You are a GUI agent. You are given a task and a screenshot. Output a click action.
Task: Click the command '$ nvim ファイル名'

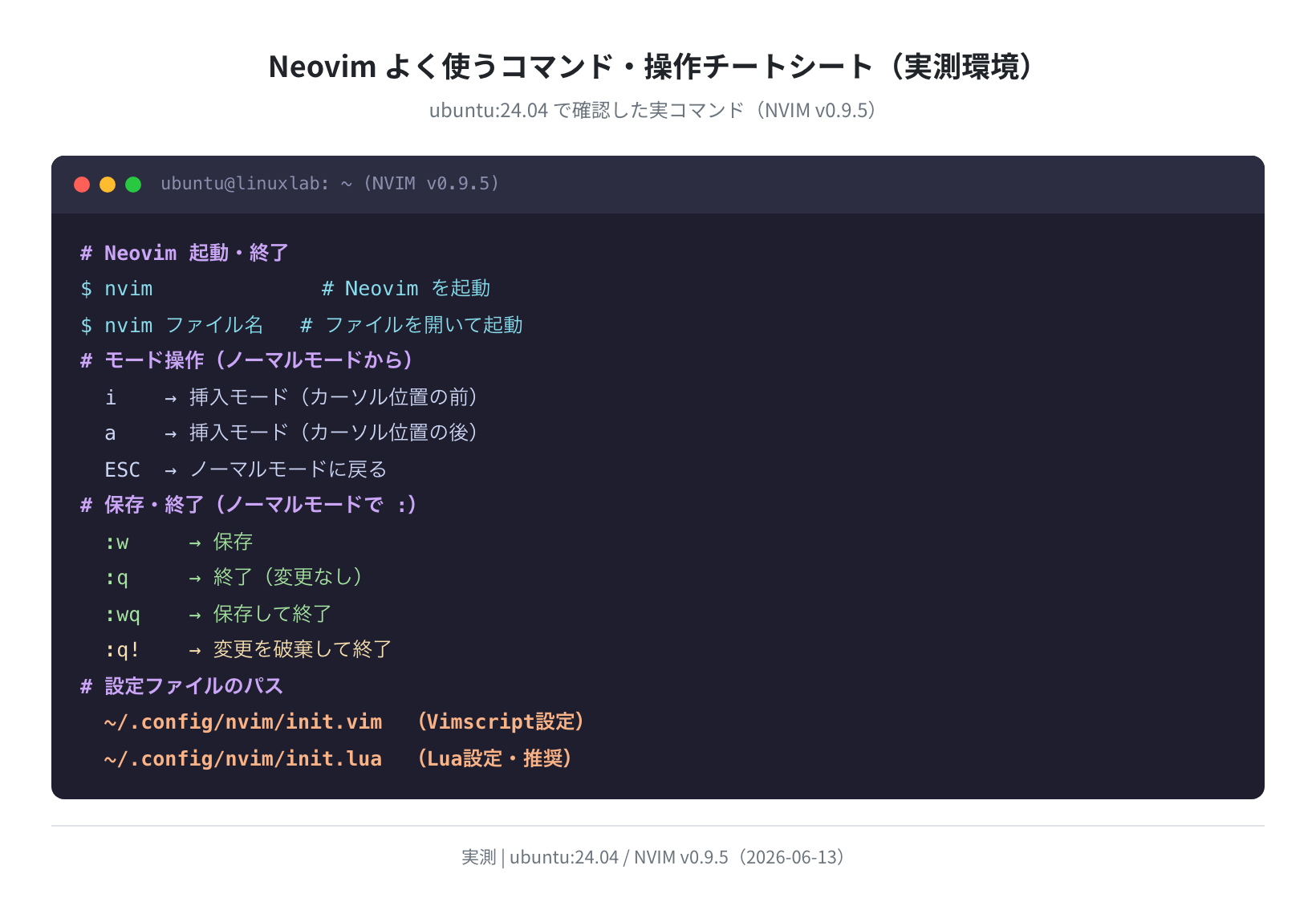172,325
